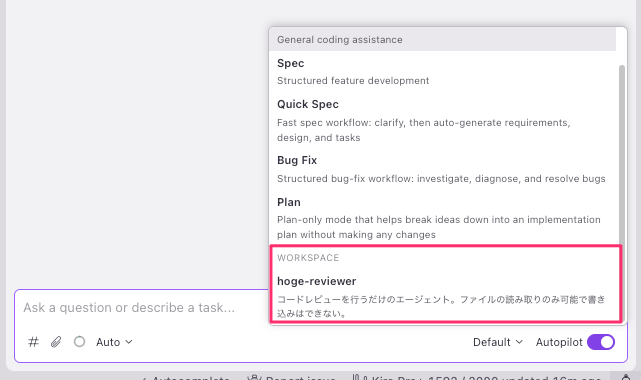Select the Quick Spec mode option
This screenshot has width=641, height=380.
coord(443,121)
